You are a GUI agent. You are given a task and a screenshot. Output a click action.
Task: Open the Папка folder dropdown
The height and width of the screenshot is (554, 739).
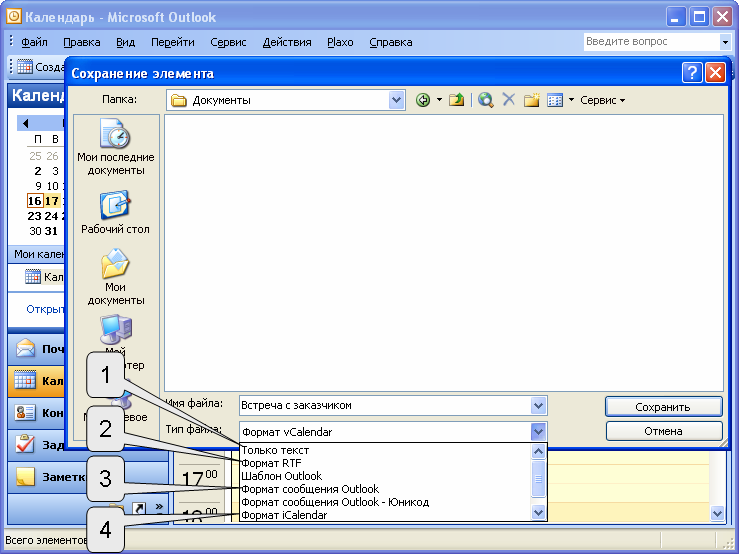click(x=396, y=100)
